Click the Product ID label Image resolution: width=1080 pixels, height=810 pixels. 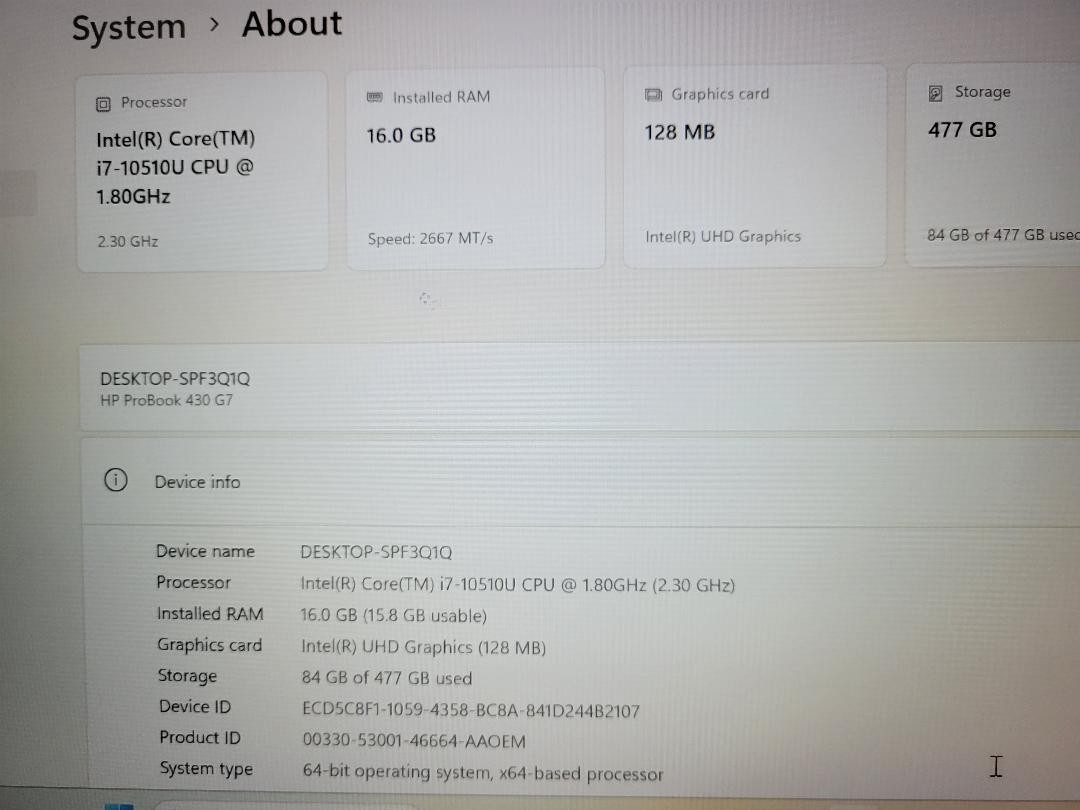coord(200,738)
